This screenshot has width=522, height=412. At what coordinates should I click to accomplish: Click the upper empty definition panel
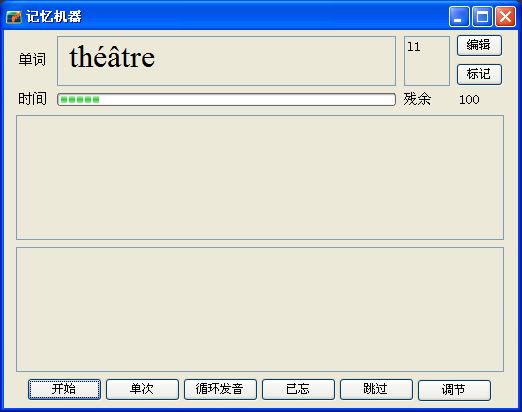tap(260, 177)
